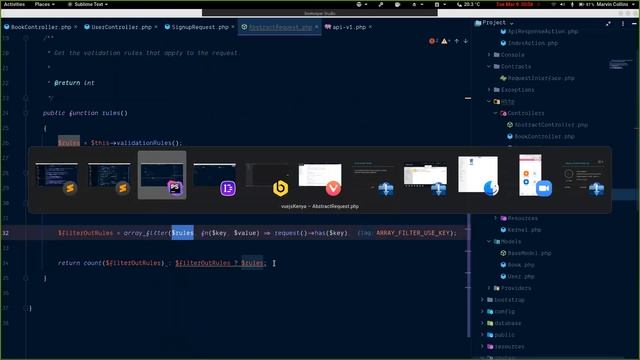Open api-v1.php editor tab

349,27
